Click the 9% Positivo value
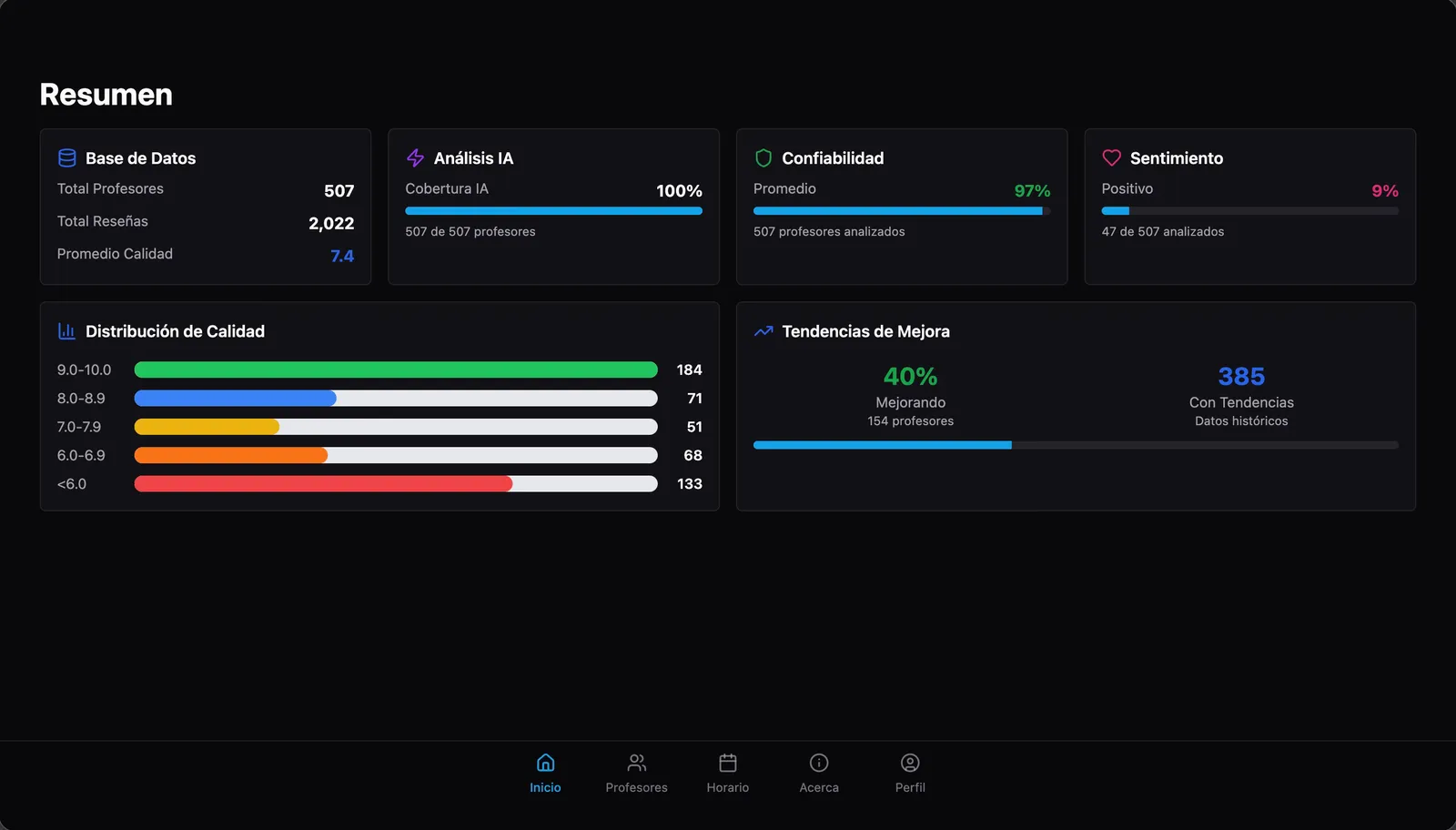Screen dimensions: 1456x830 [1385, 191]
